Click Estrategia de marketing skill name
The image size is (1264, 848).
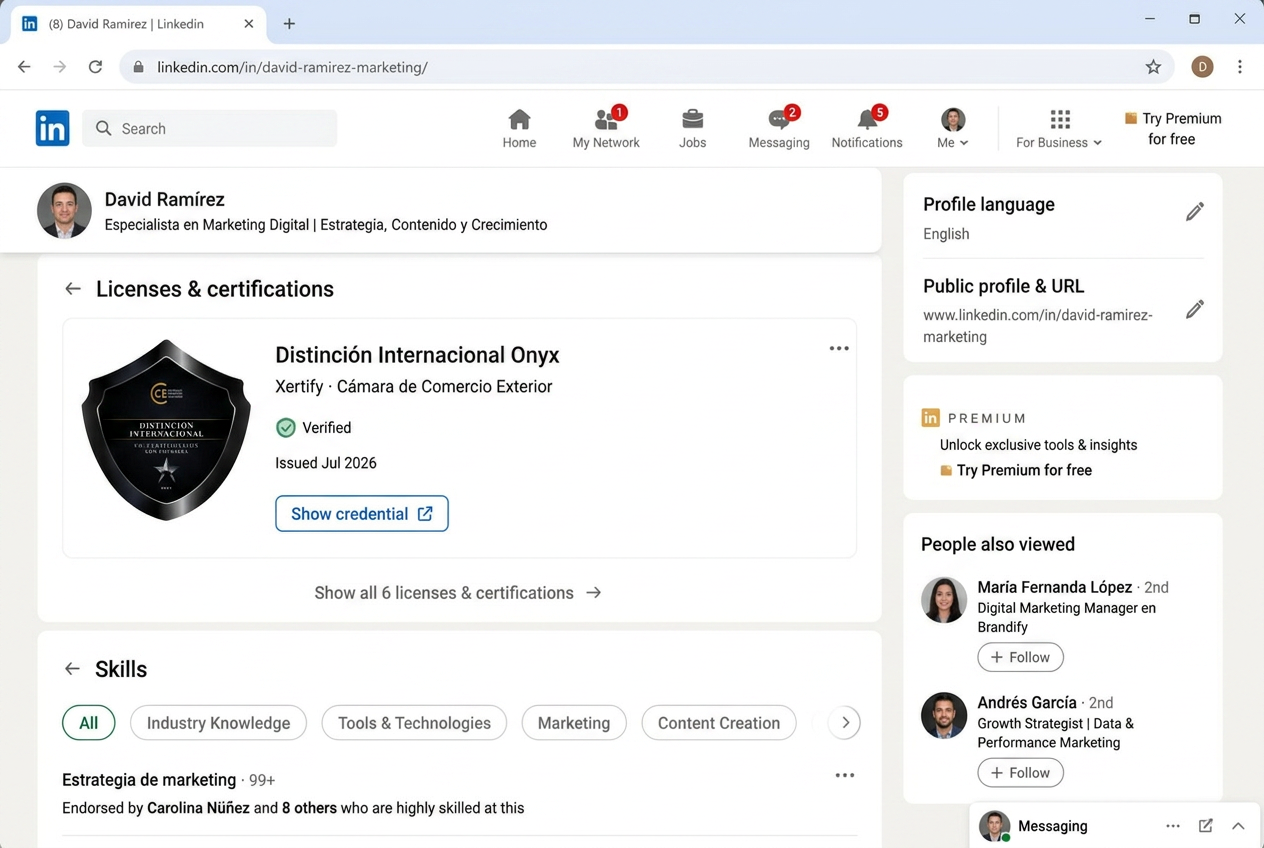[149, 780]
